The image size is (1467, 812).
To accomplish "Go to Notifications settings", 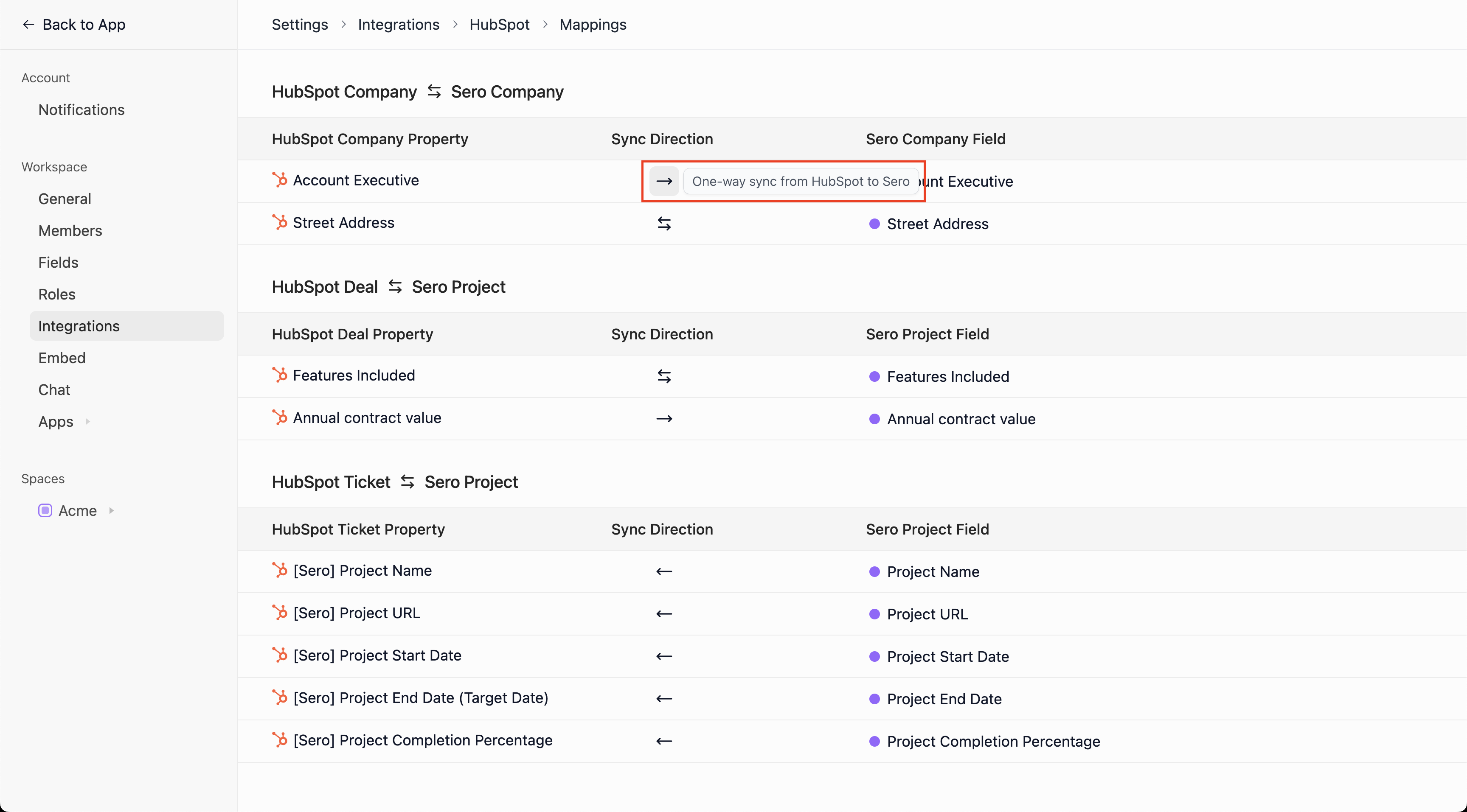I will pyautogui.click(x=81, y=110).
